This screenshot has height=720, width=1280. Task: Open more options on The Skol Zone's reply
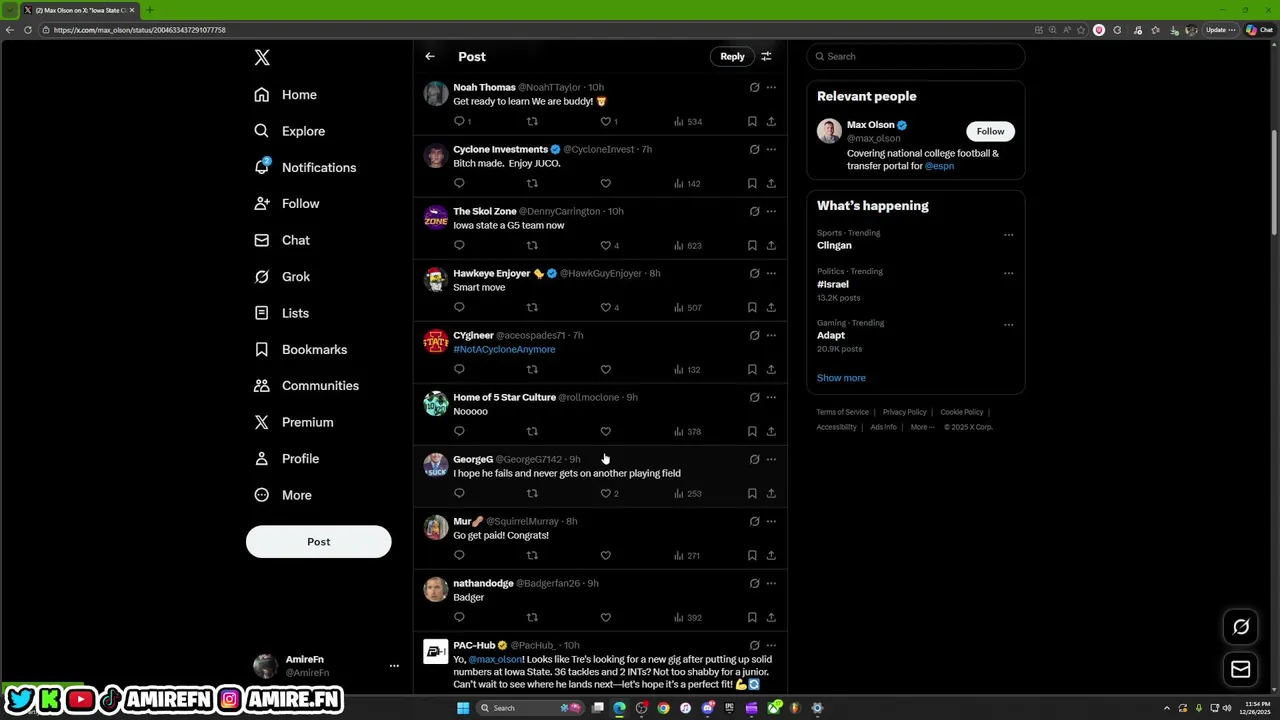pyautogui.click(x=771, y=211)
